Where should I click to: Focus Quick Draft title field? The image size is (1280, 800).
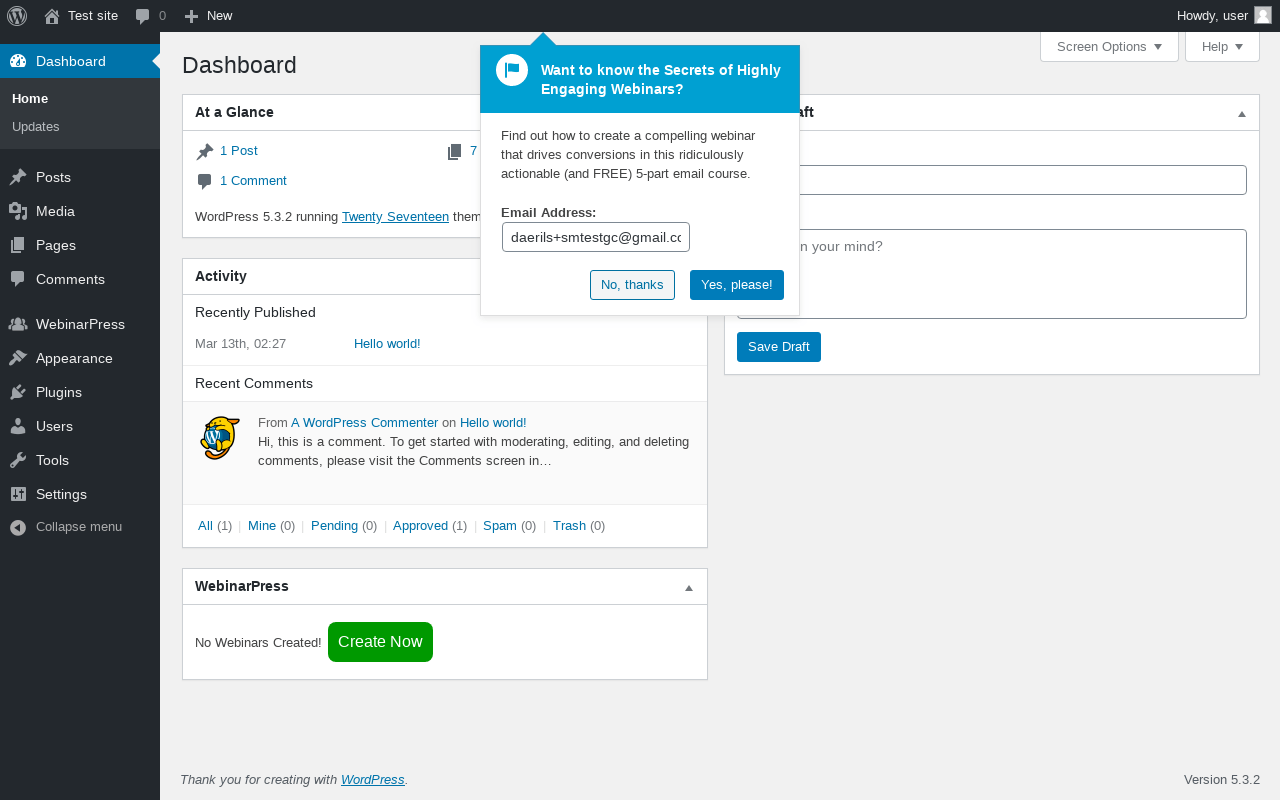tap(992, 180)
